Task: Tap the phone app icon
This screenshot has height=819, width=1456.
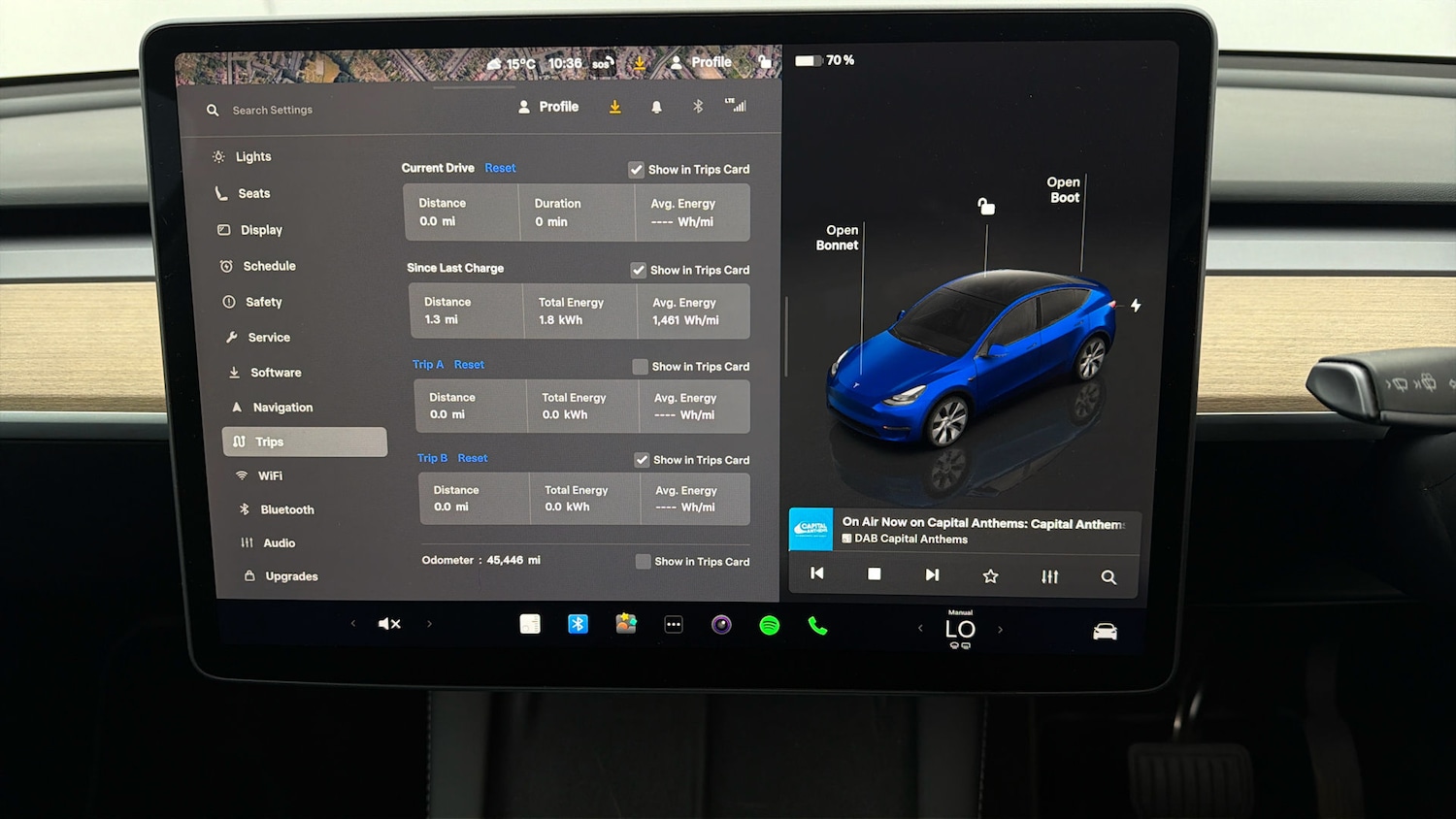Action: click(817, 626)
